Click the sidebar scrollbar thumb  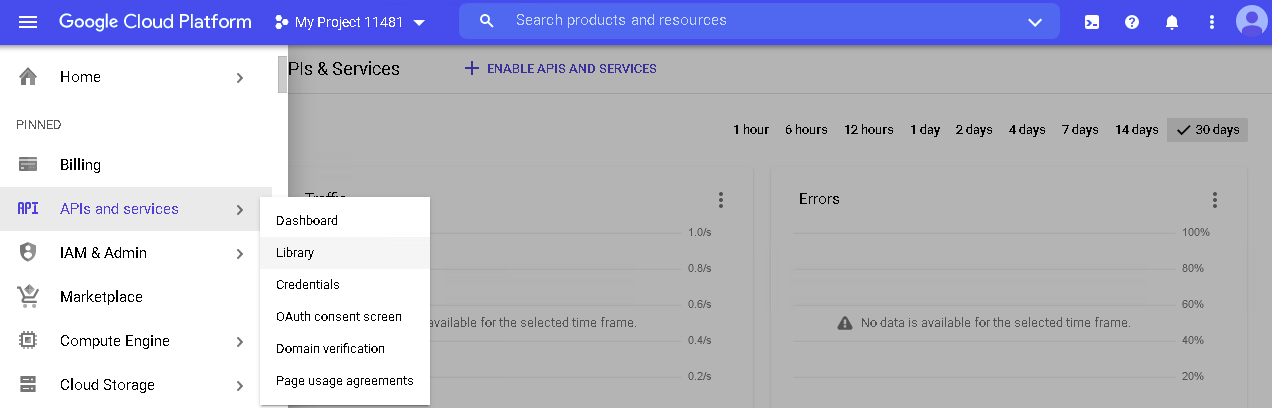point(282,74)
